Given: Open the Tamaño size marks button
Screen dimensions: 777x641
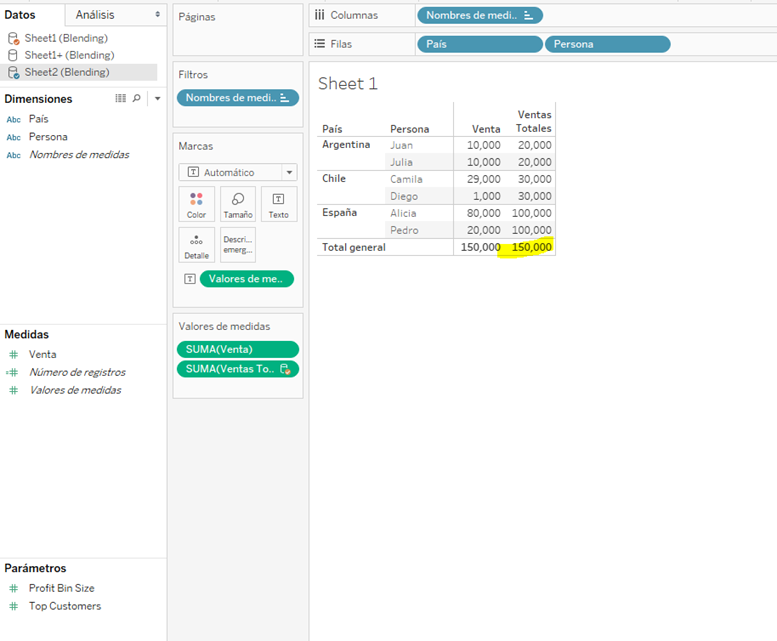Looking at the screenshot, I should click(238, 205).
